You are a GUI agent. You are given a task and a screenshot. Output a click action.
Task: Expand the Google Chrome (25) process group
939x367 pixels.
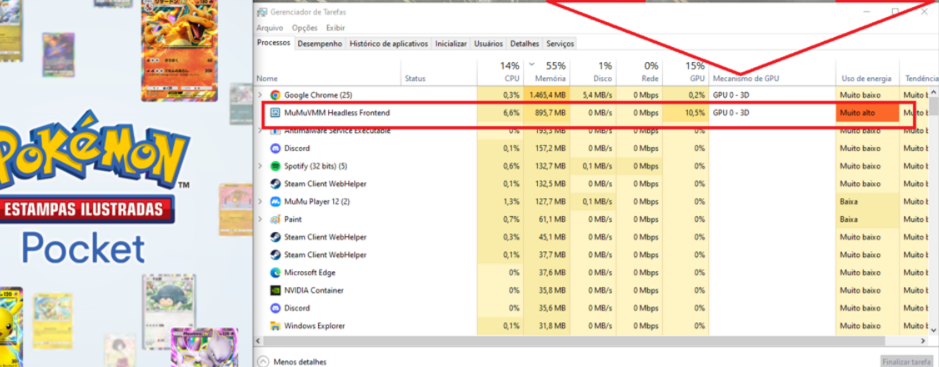point(260,95)
